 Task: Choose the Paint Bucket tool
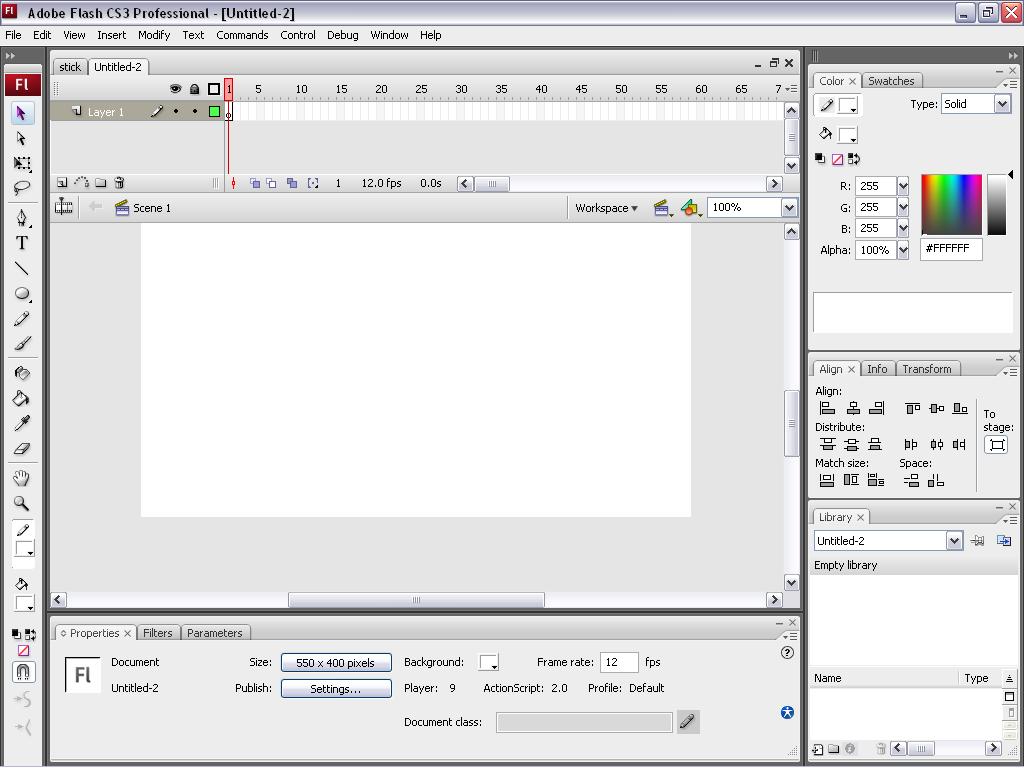(x=22, y=399)
